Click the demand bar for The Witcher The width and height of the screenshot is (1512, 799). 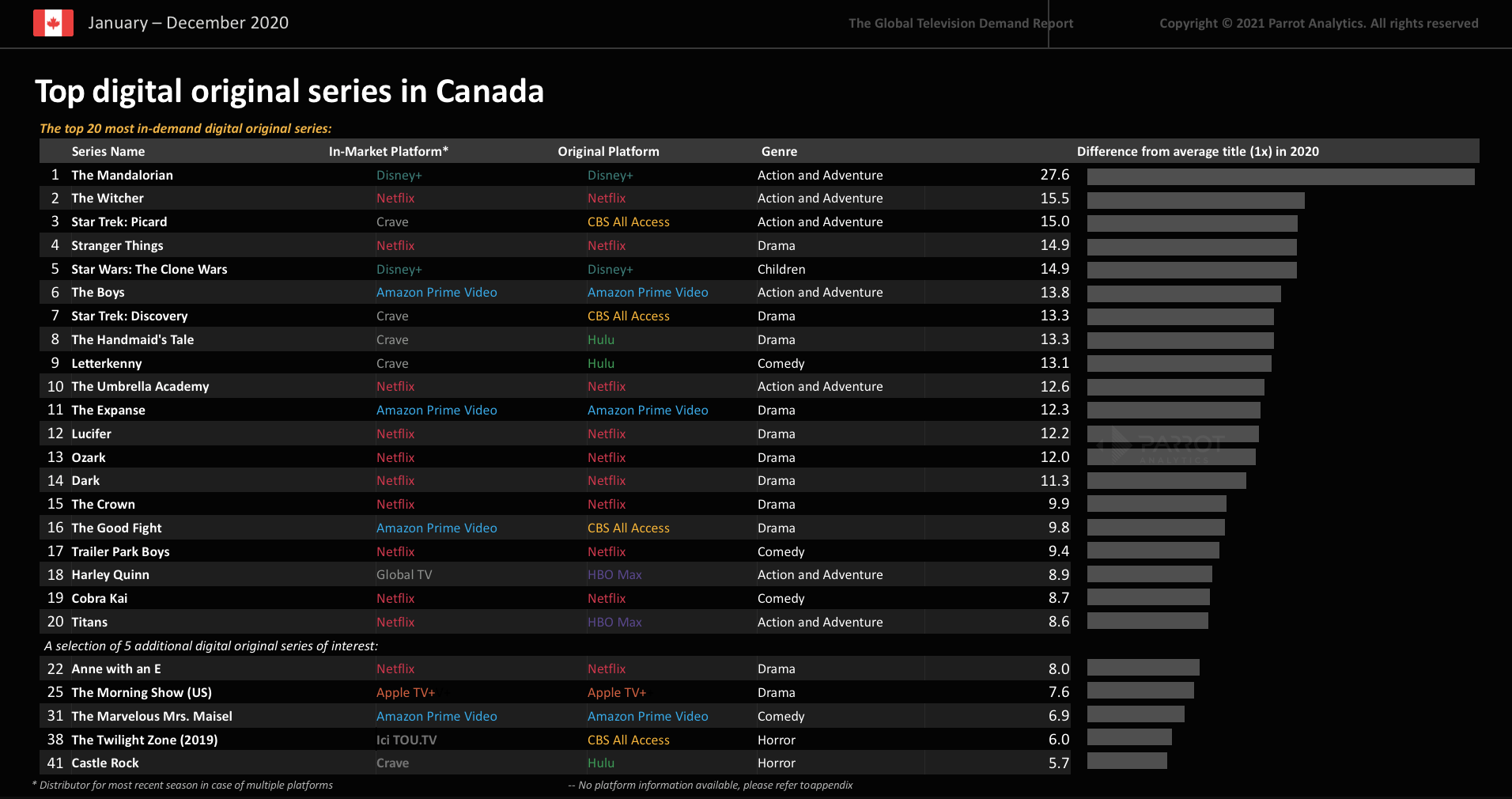coord(1196,200)
